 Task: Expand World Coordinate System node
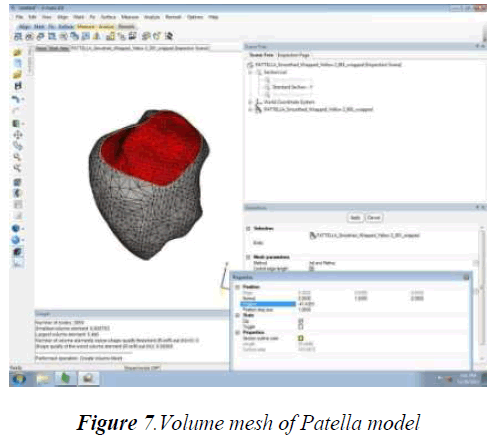(x=250, y=102)
